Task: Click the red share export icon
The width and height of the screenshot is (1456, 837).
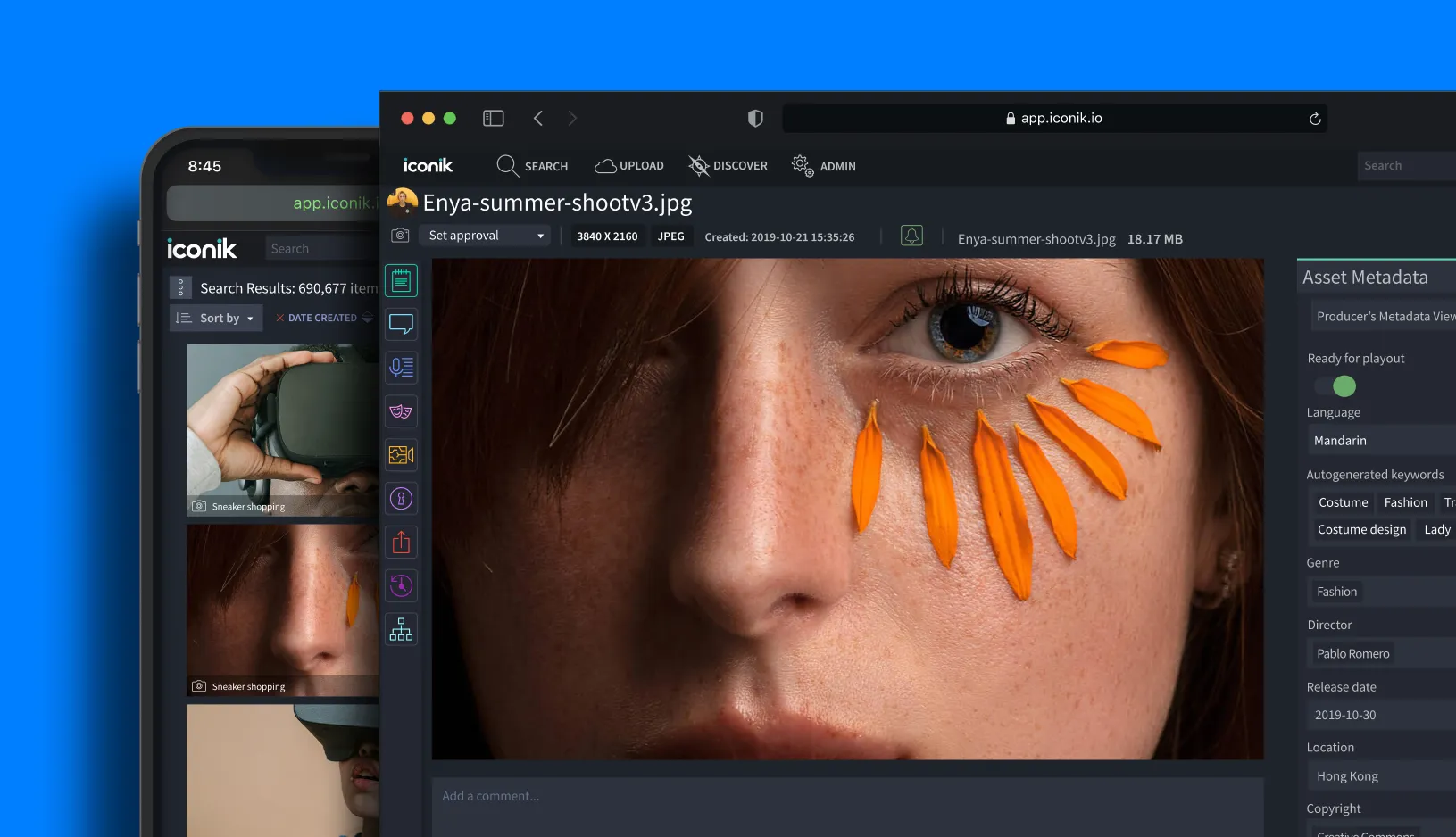Action: (x=402, y=542)
